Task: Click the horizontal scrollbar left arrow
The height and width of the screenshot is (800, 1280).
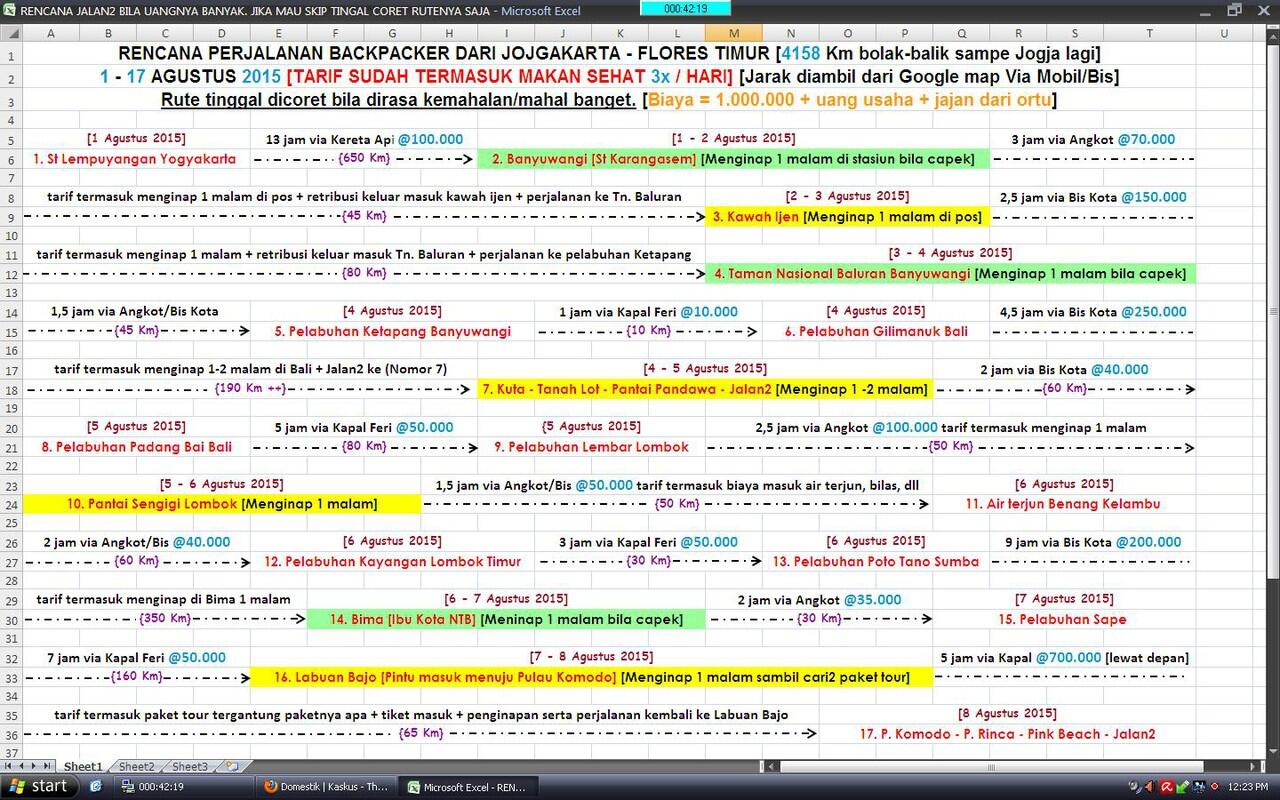Action: pyautogui.click(x=774, y=767)
